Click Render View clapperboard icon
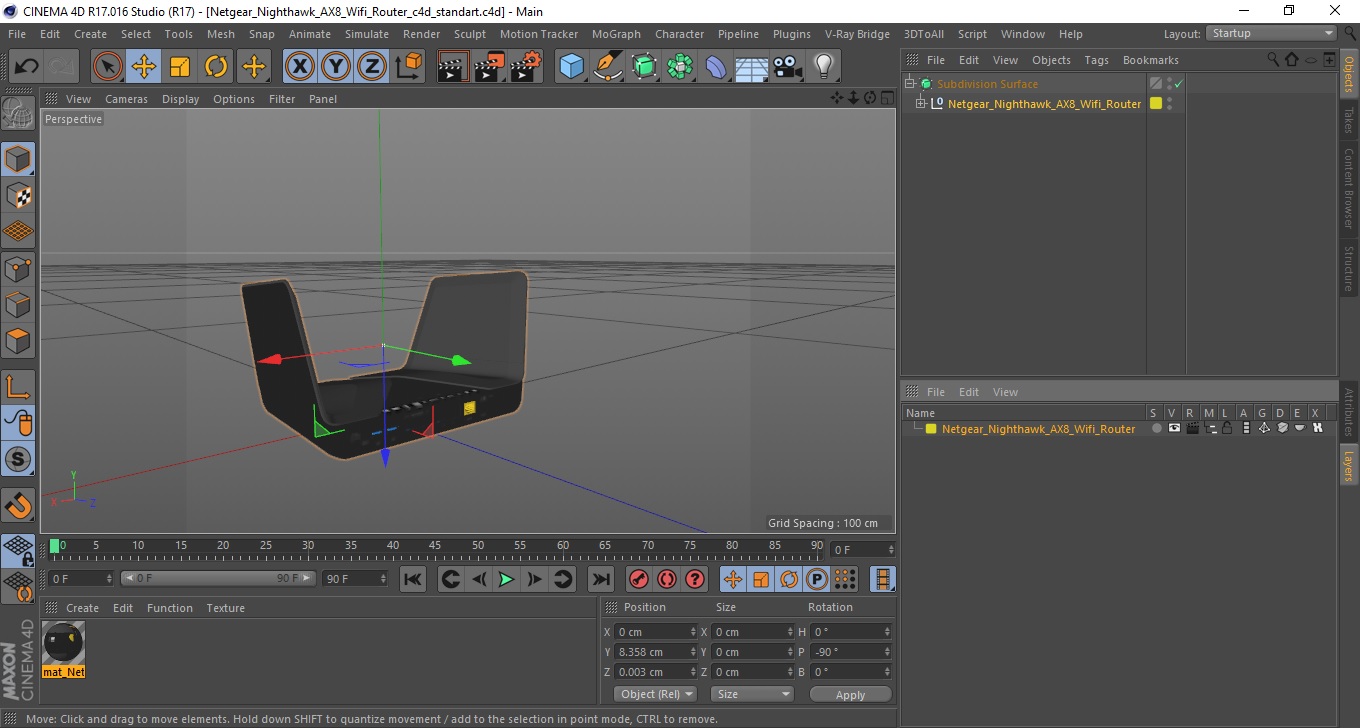 point(454,67)
